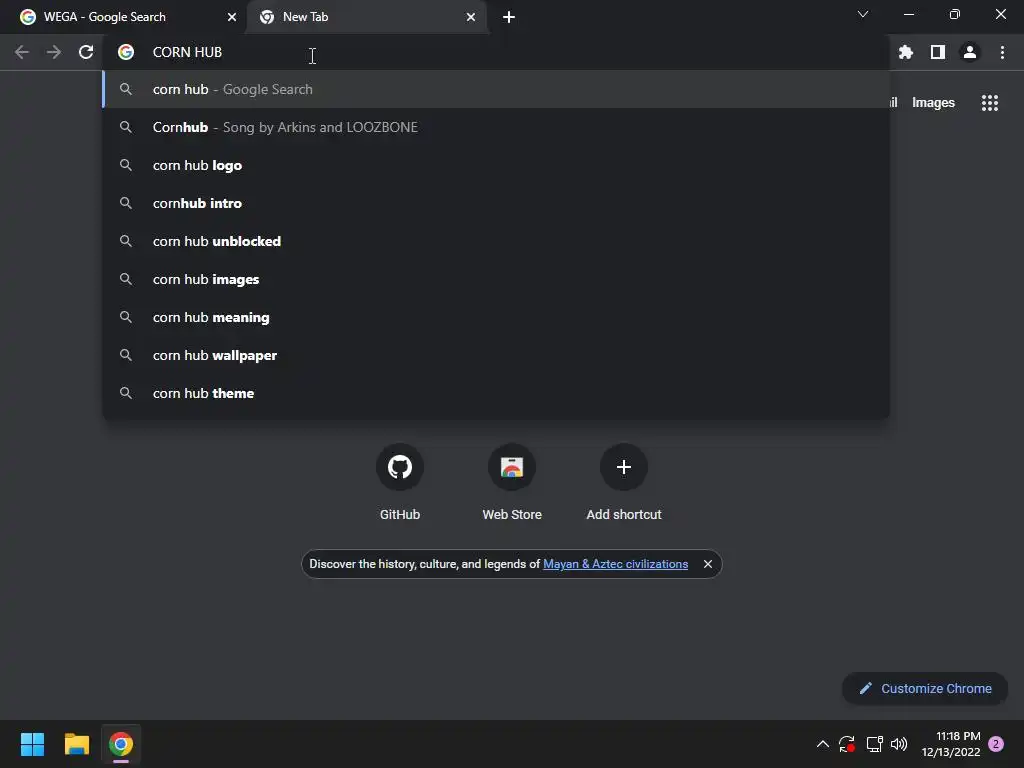Image resolution: width=1024 pixels, height=768 pixels.
Task: Show hidden system tray icons
Action: tap(823, 744)
